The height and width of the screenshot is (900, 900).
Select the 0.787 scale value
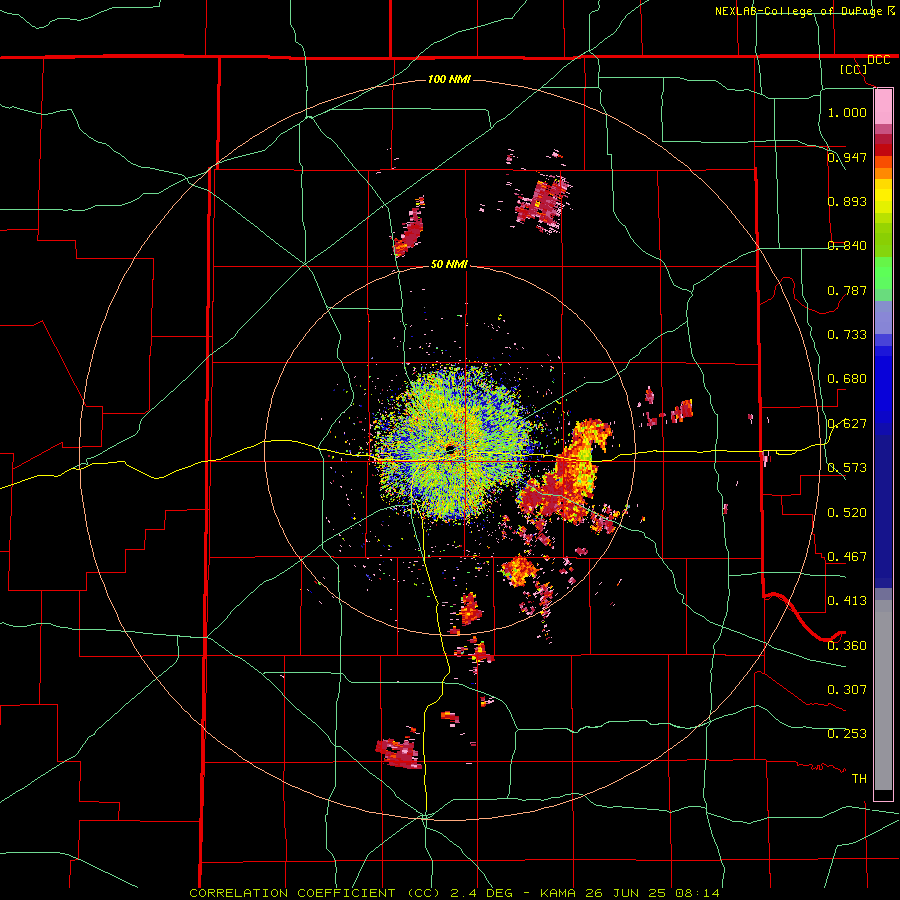[x=847, y=290]
